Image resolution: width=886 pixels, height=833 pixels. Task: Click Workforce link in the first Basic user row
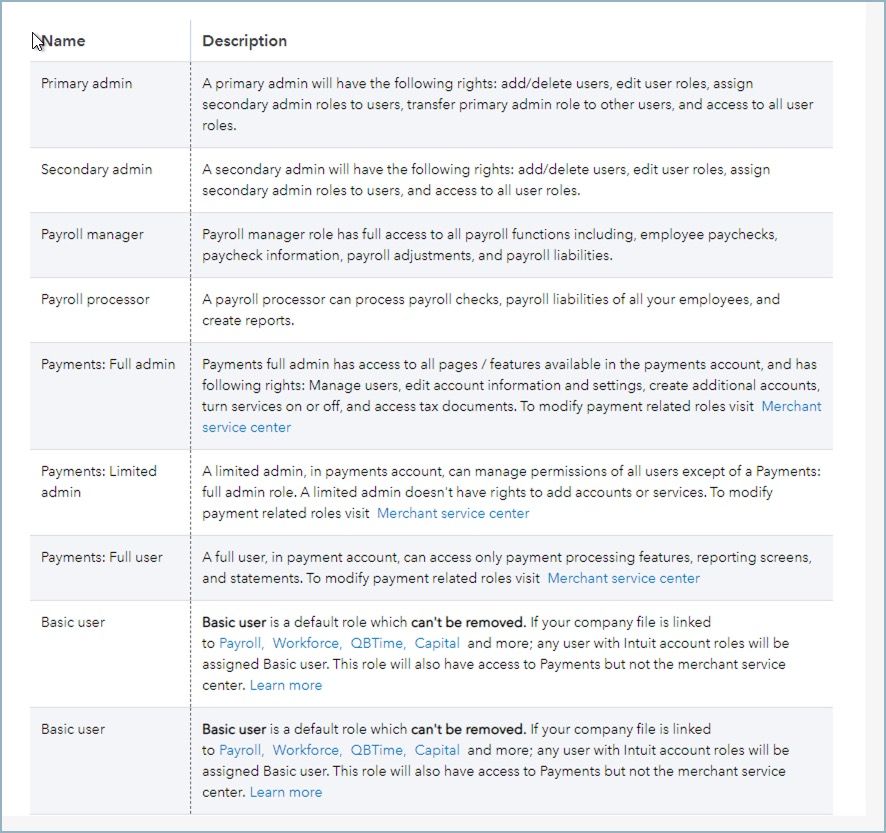coord(306,643)
